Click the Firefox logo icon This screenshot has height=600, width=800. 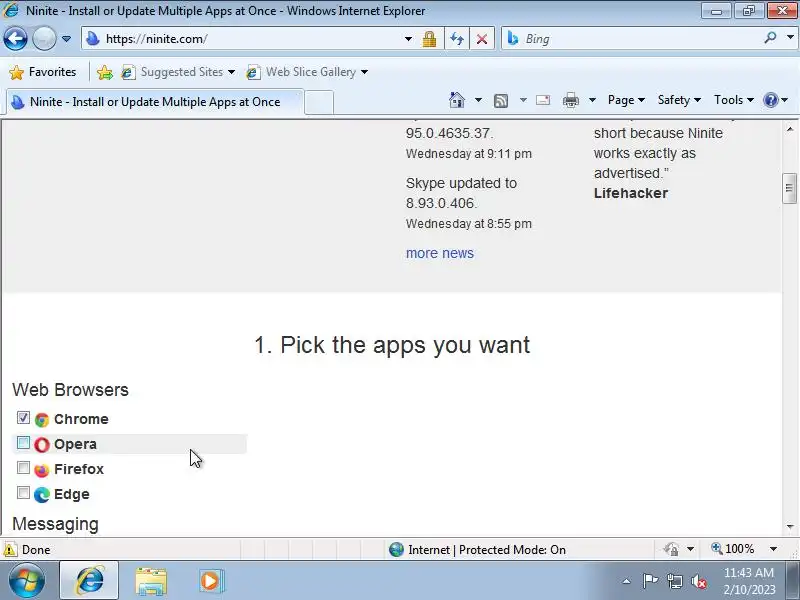tap(42, 469)
